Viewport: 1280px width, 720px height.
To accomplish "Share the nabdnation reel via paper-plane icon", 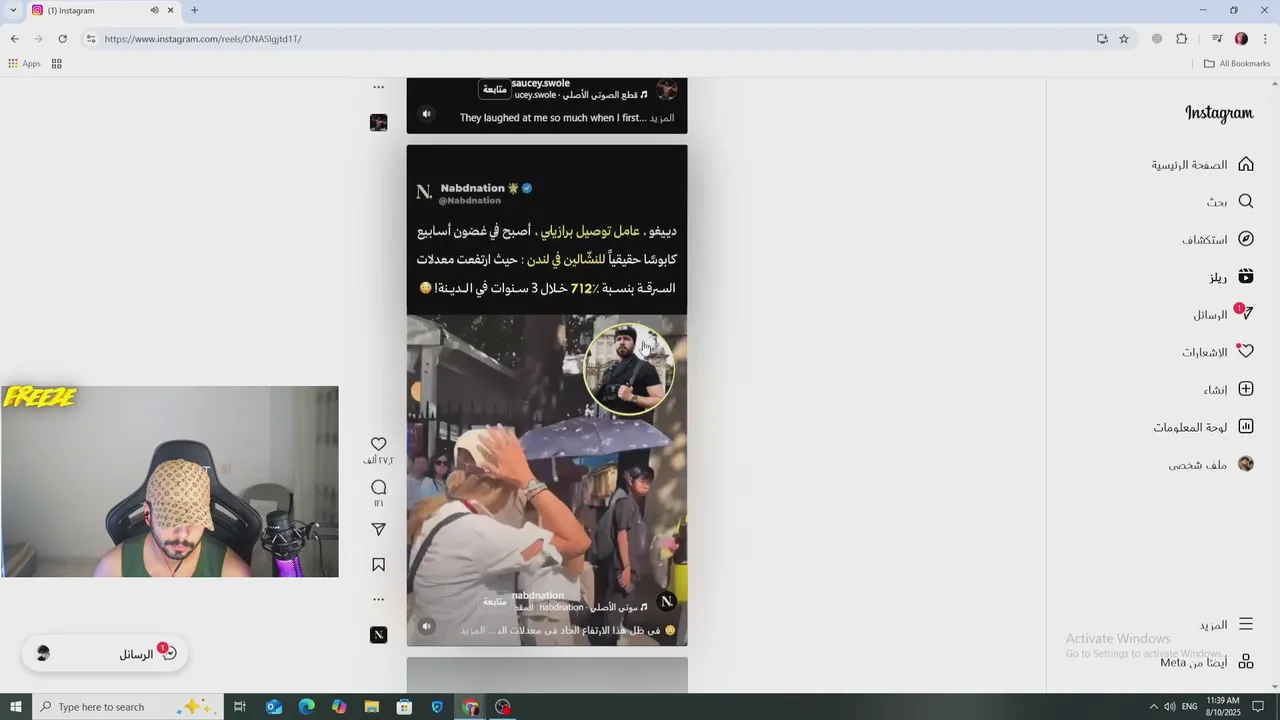I will [378, 529].
